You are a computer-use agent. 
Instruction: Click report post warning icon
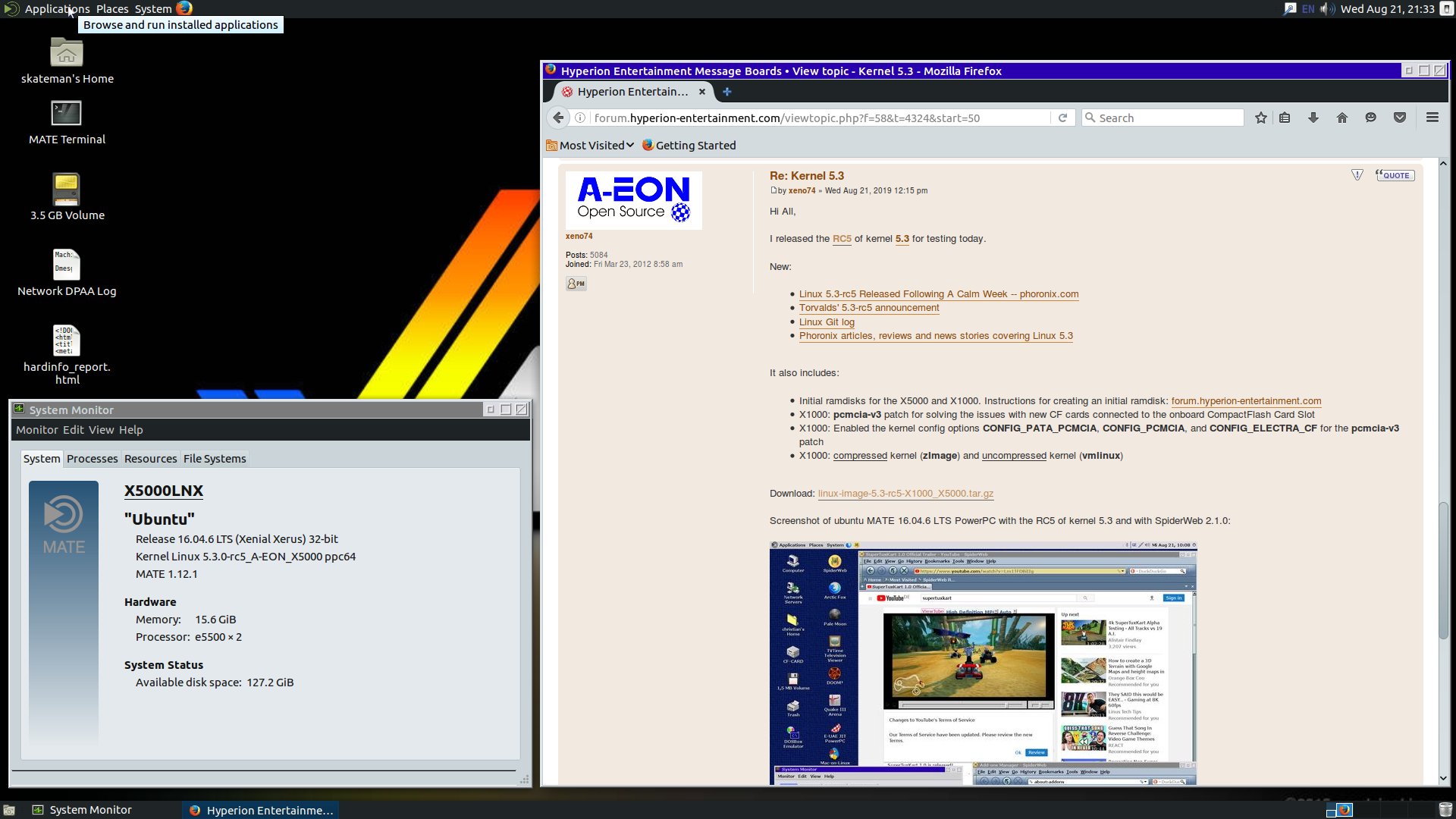1357,175
